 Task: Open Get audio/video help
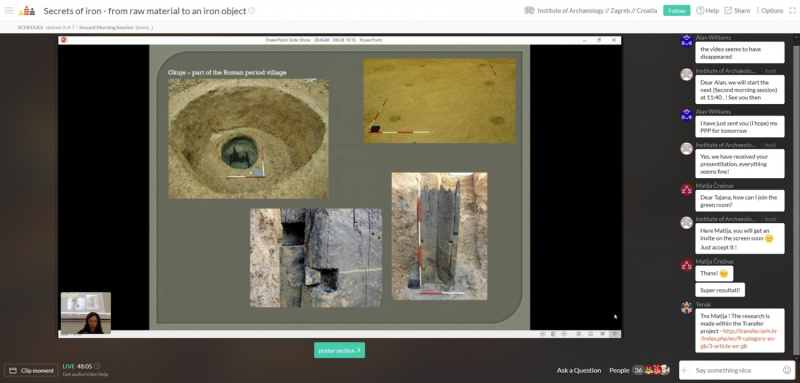(85, 374)
